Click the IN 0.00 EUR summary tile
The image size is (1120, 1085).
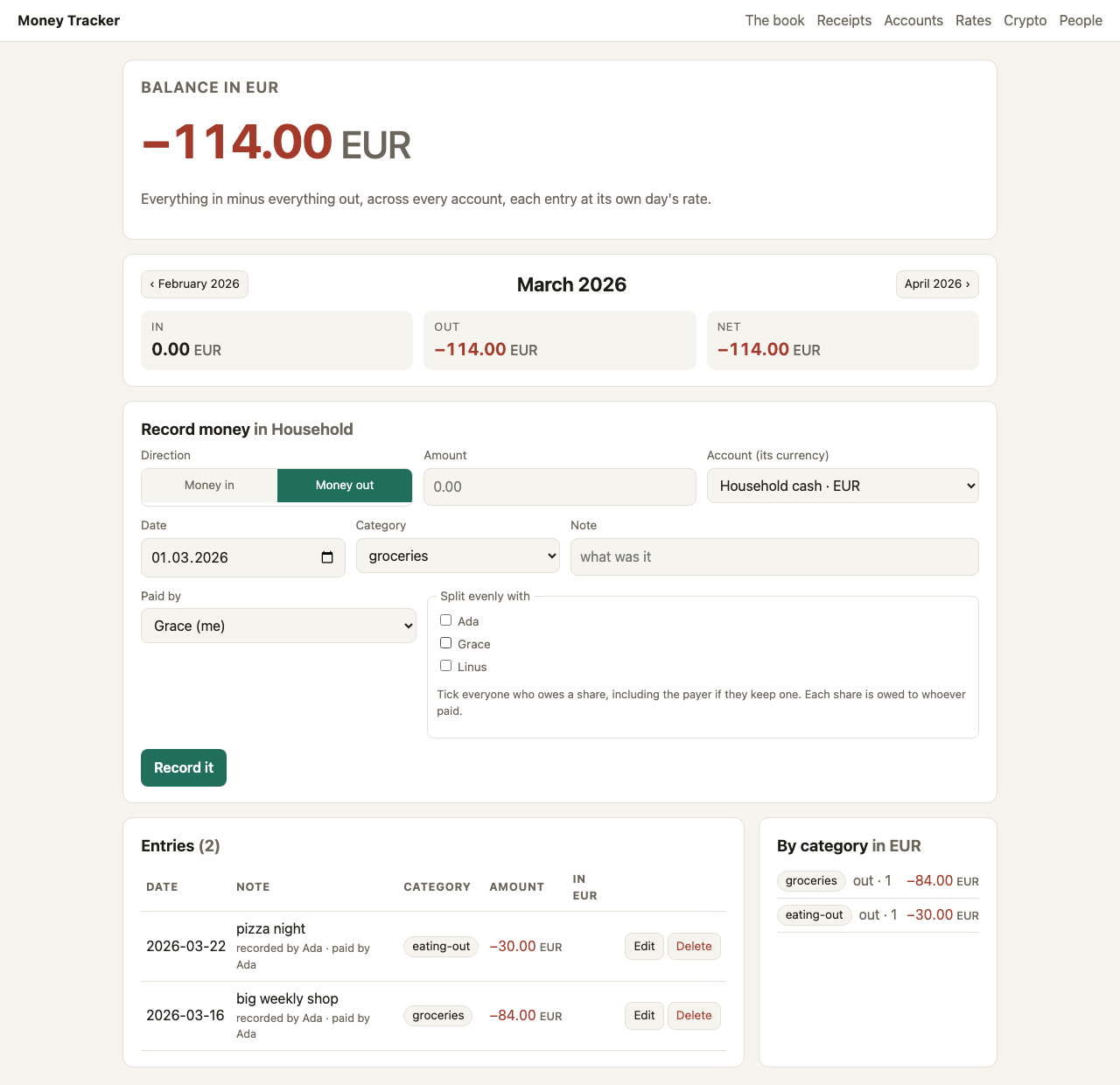(276, 340)
